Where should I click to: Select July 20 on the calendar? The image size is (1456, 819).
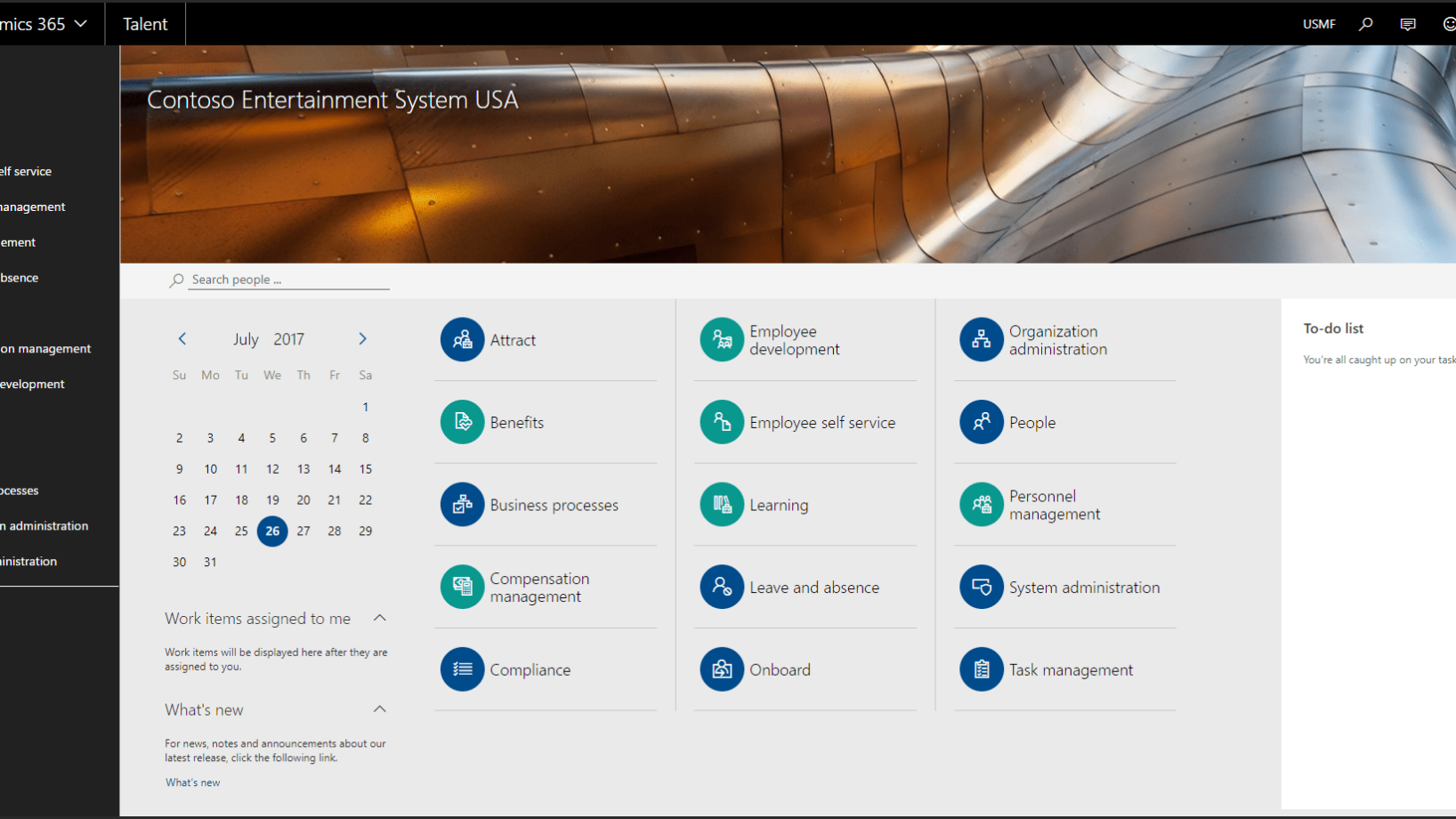coord(303,499)
